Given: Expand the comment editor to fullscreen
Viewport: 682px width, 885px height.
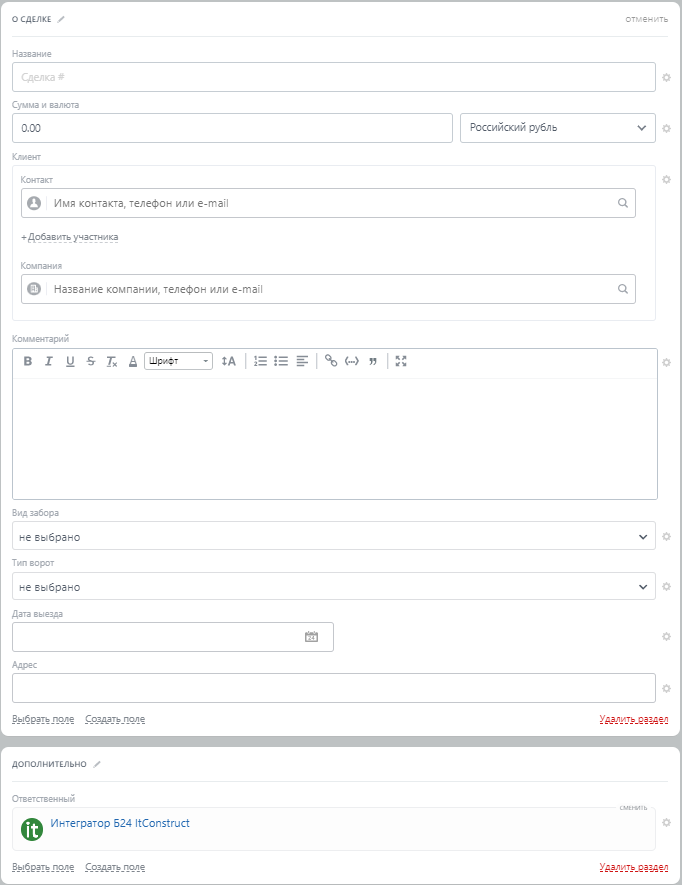Looking at the screenshot, I should [x=401, y=361].
